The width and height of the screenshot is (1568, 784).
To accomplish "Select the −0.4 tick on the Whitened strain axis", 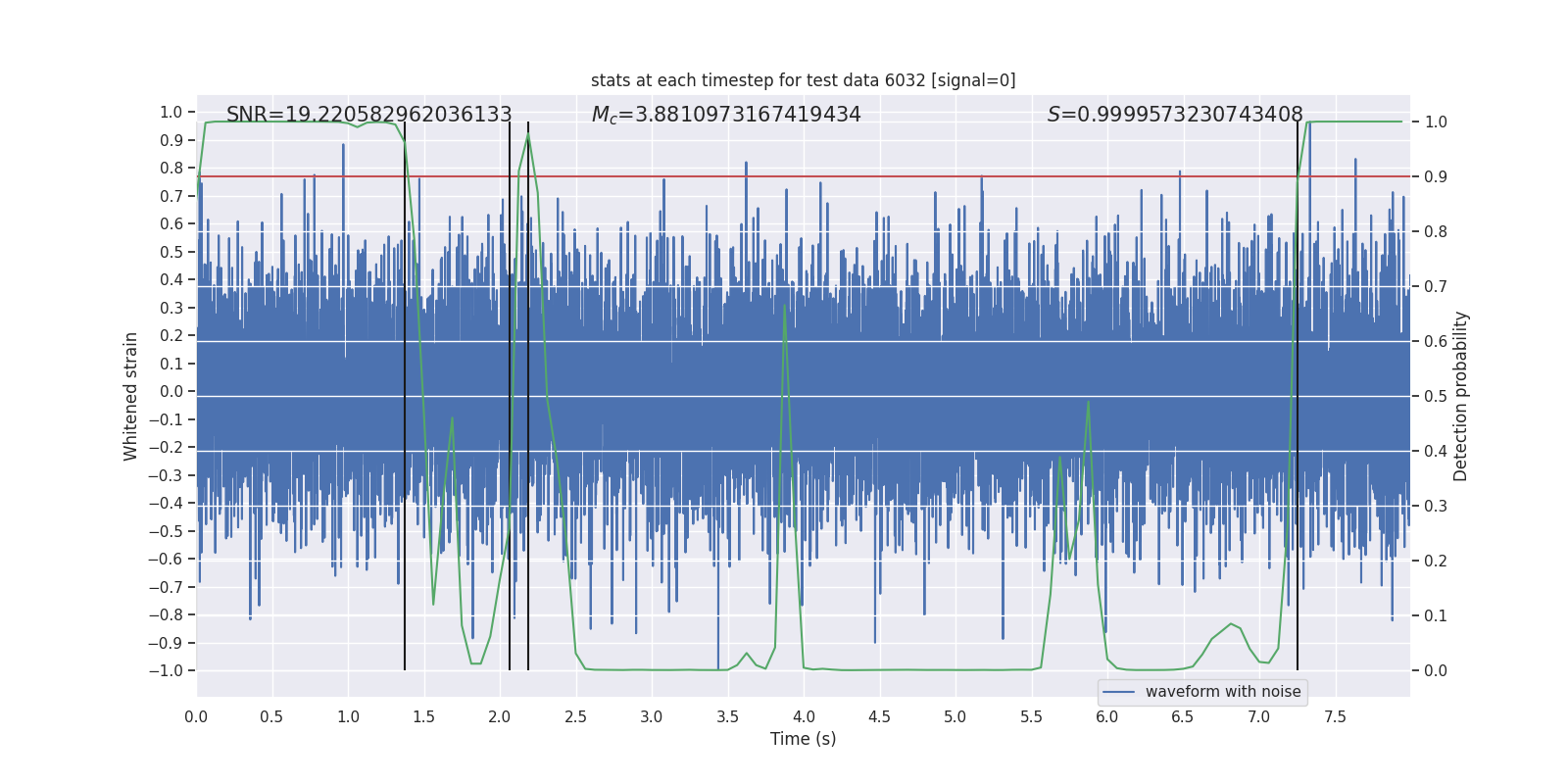I will point(167,503).
